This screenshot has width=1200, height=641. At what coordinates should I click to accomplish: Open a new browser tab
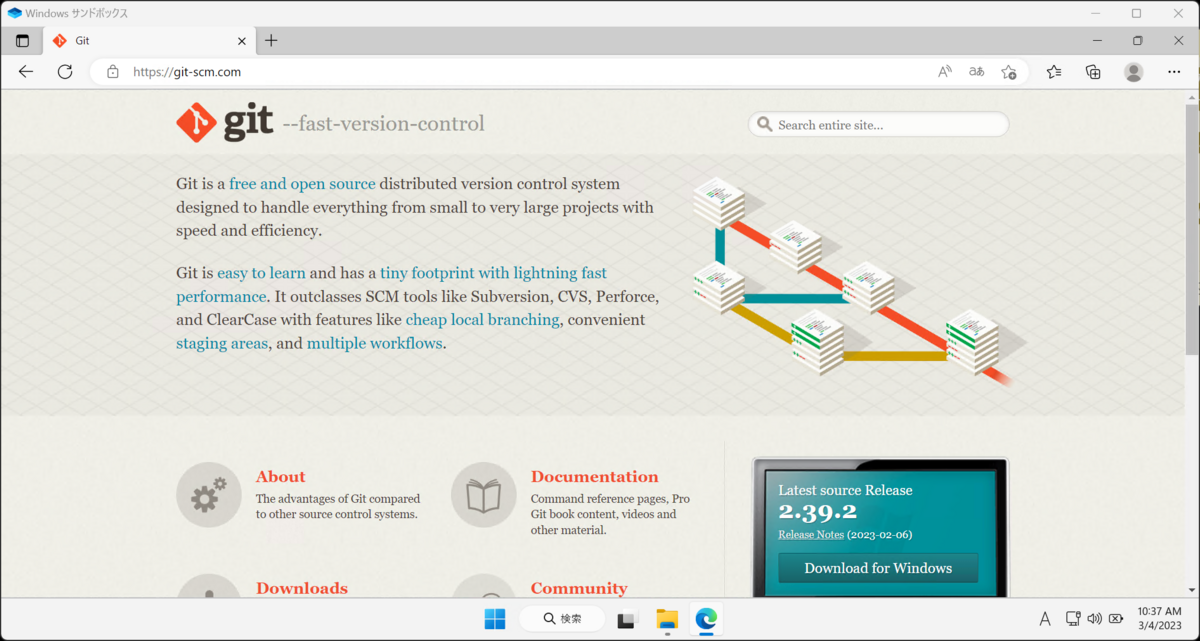[271, 41]
